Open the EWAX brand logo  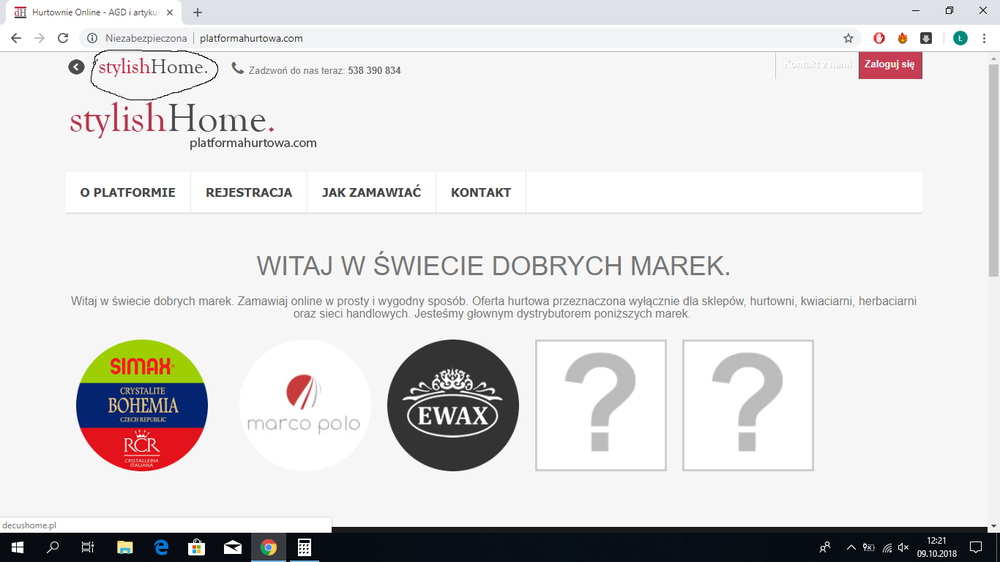click(453, 405)
